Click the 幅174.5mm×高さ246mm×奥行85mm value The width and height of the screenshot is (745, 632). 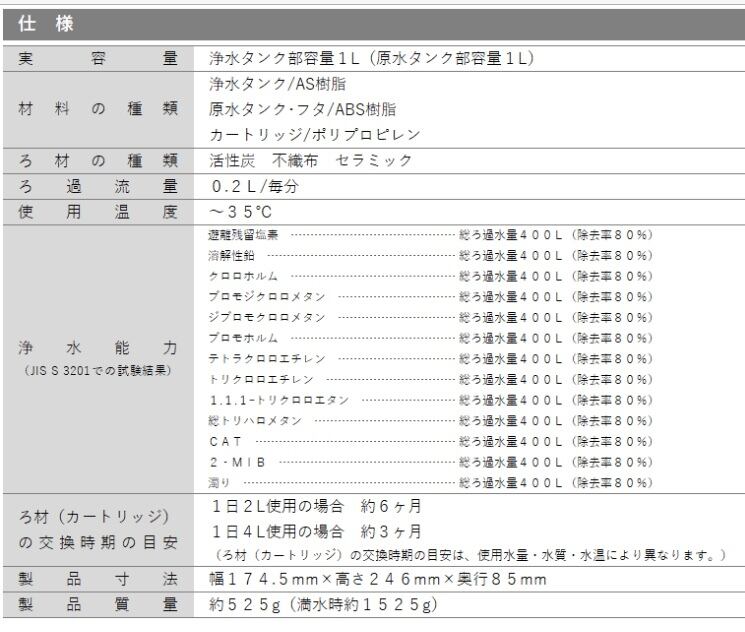(x=378, y=579)
